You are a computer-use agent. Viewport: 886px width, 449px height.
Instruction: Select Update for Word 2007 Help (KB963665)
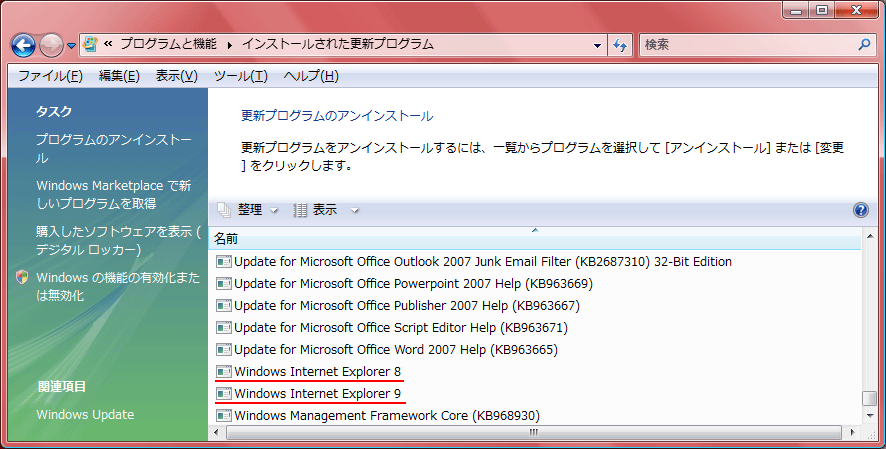(387, 350)
